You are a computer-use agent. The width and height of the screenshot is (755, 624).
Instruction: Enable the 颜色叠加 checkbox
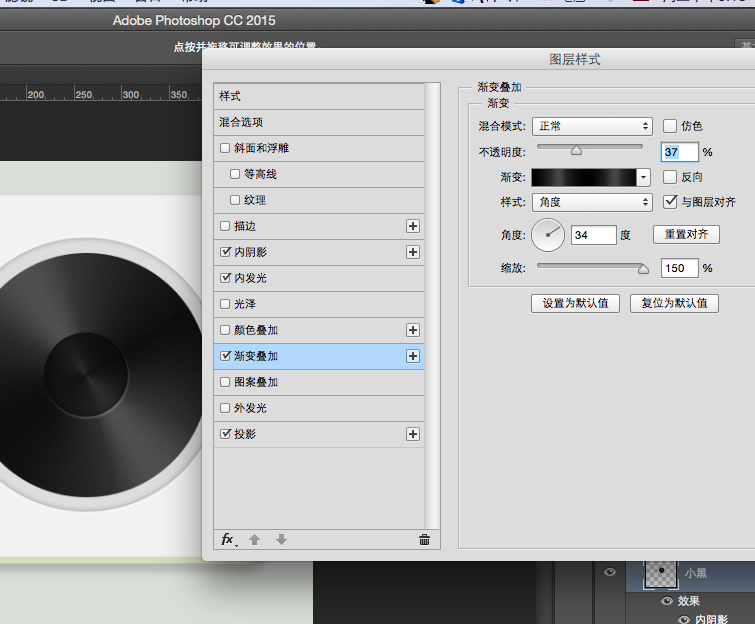[x=225, y=330]
